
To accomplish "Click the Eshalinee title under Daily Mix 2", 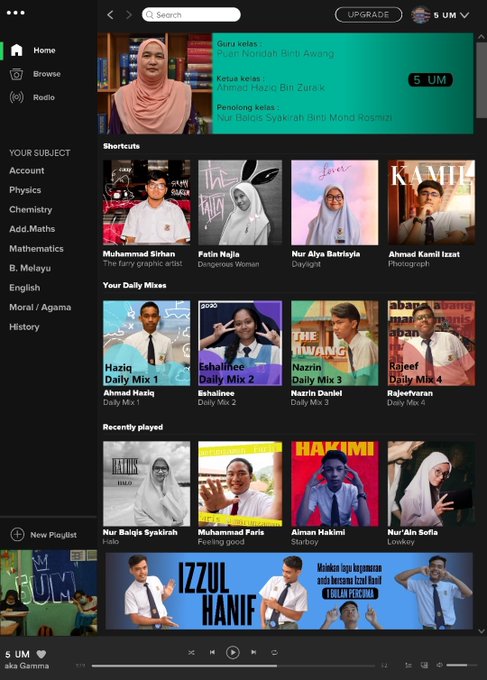I will tap(216, 393).
